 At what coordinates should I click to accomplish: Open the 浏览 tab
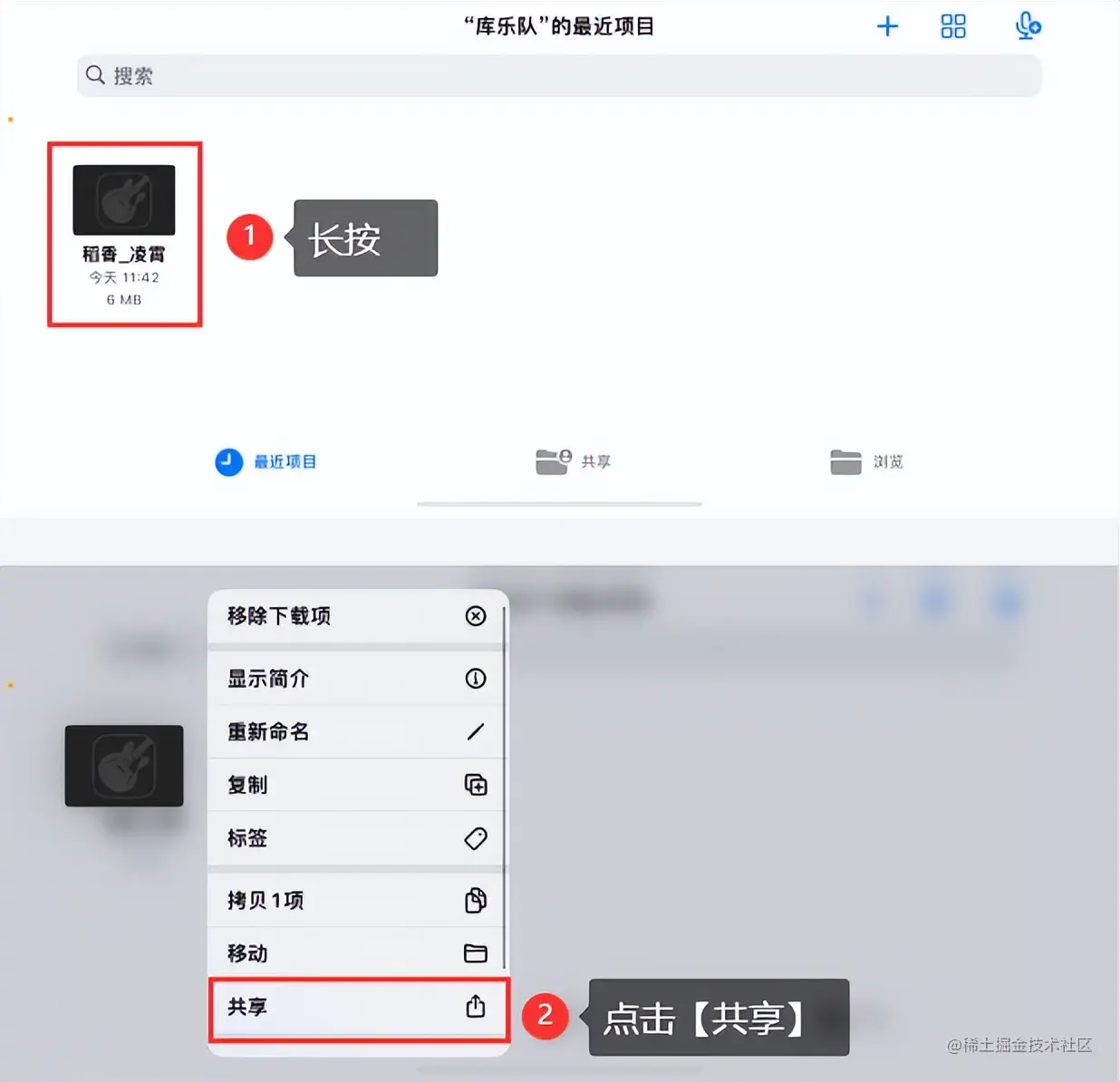pyautogui.click(x=867, y=462)
